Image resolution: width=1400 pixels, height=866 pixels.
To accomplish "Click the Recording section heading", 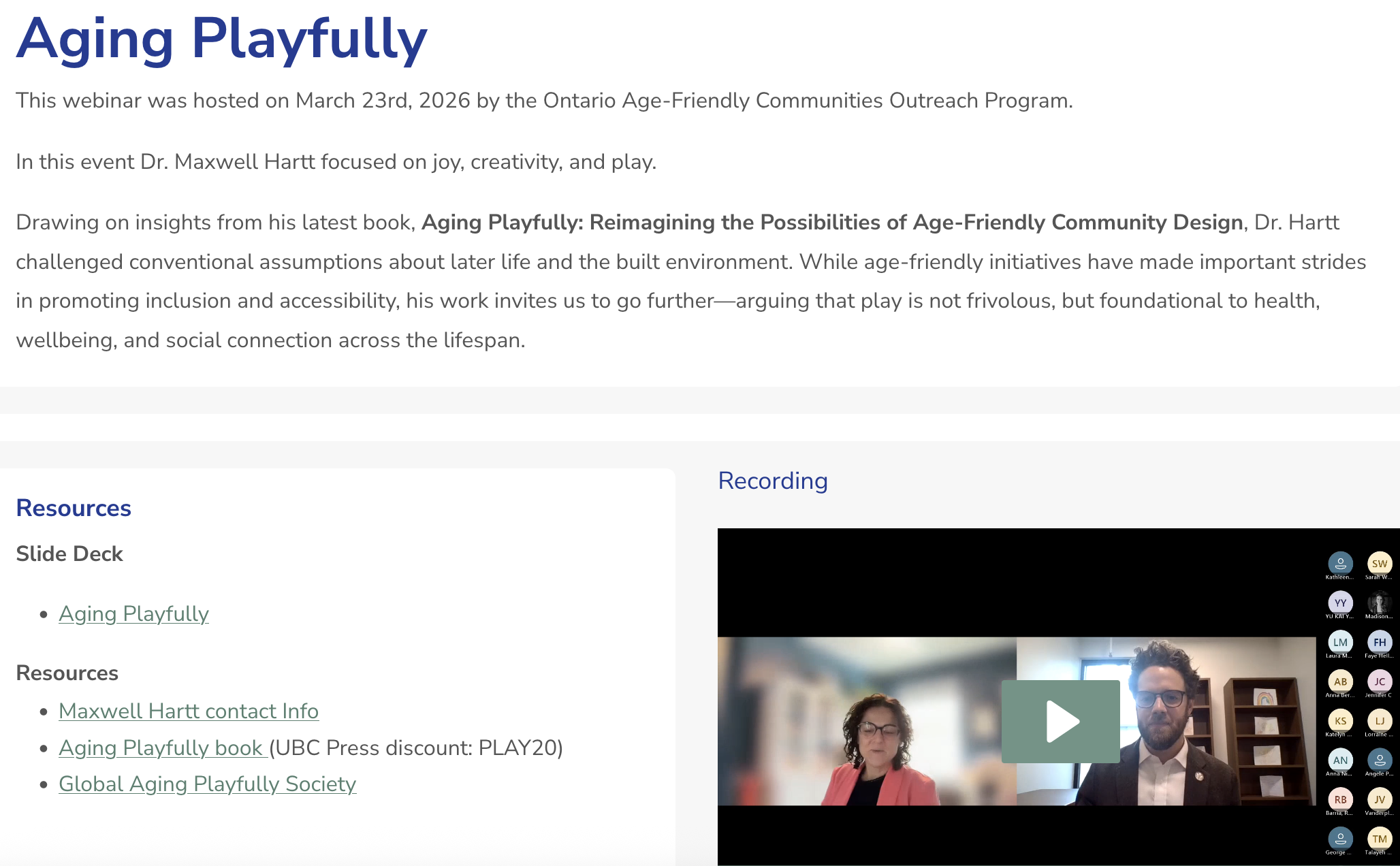I will pos(773,481).
